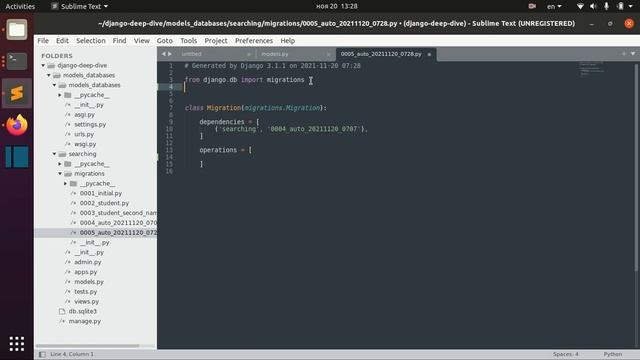Screen dimensions: 640x360
Task: Switch to the untitled tab
Action: point(215,54)
